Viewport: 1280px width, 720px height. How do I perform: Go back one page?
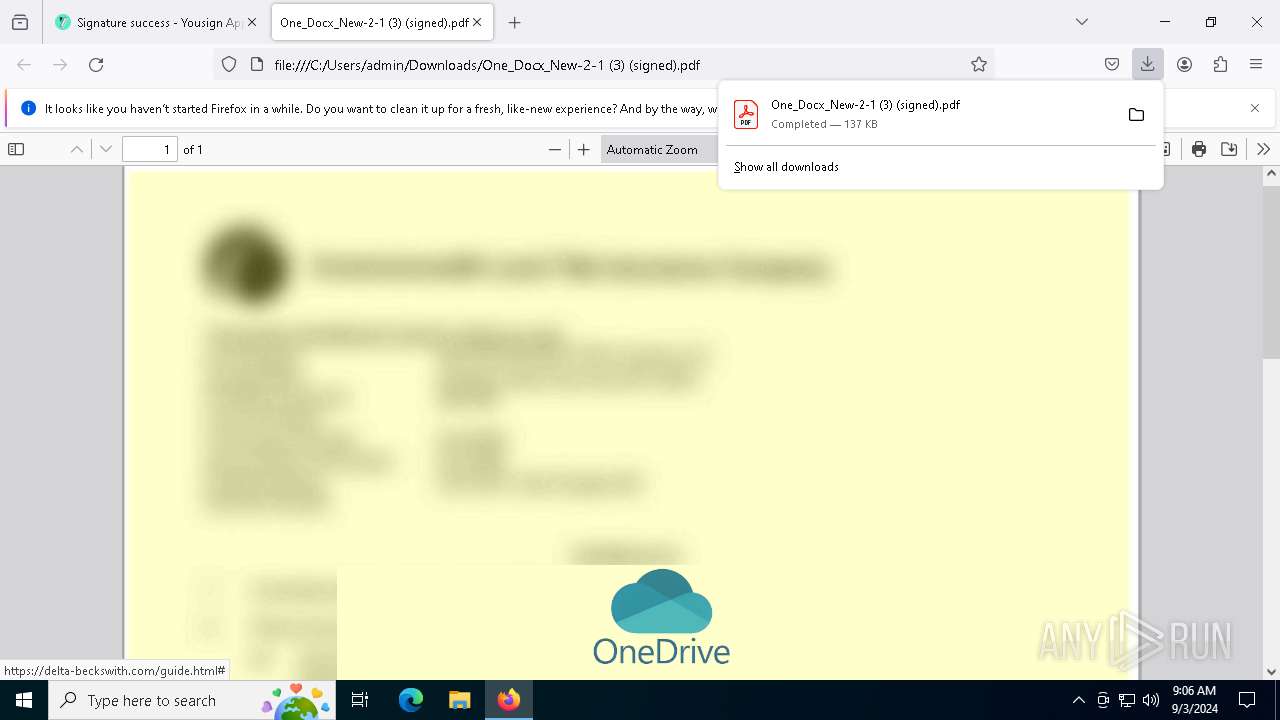[x=24, y=64]
